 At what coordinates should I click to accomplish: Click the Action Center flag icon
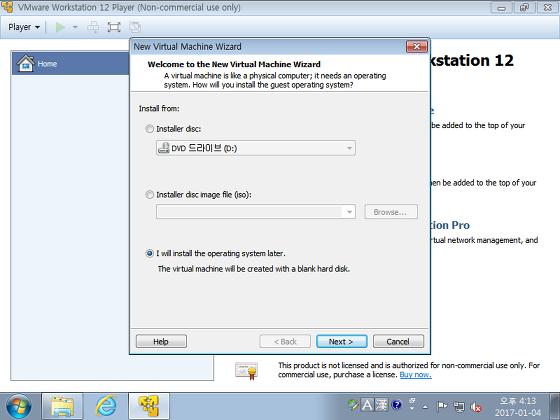pos(441,406)
